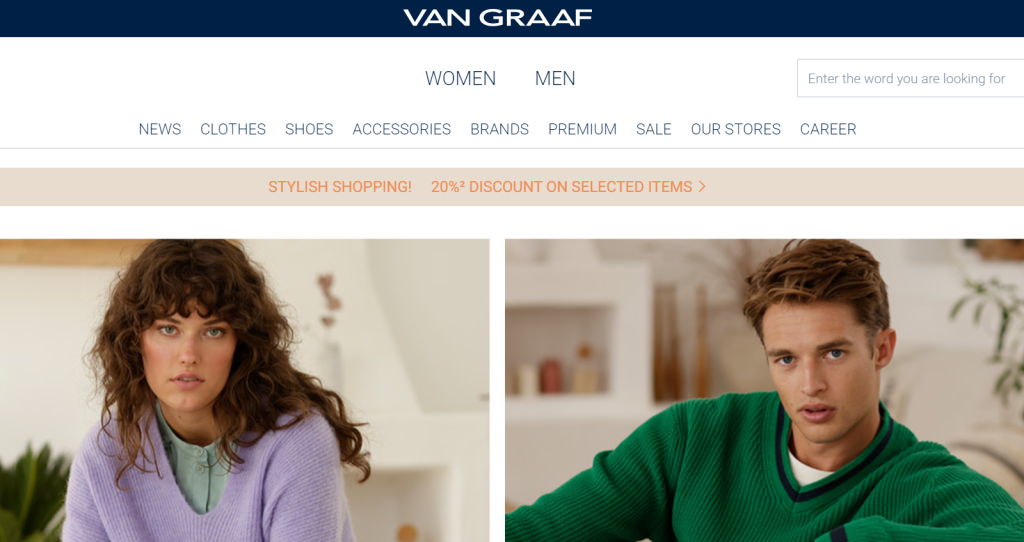The height and width of the screenshot is (542, 1024).
Task: Click the VAN GRAAF logo
Action: tap(498, 18)
